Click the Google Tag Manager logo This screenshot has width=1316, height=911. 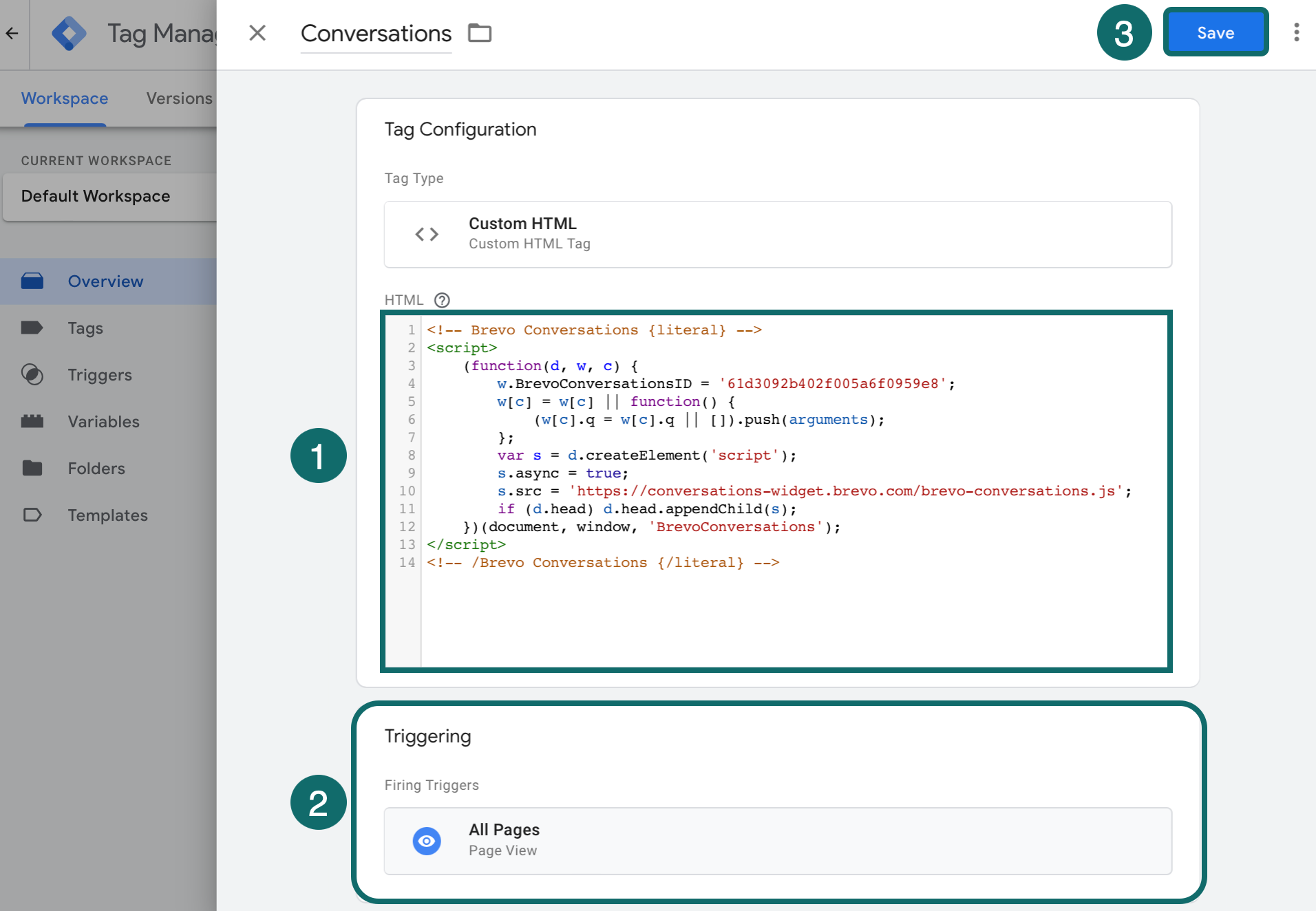pos(69,33)
